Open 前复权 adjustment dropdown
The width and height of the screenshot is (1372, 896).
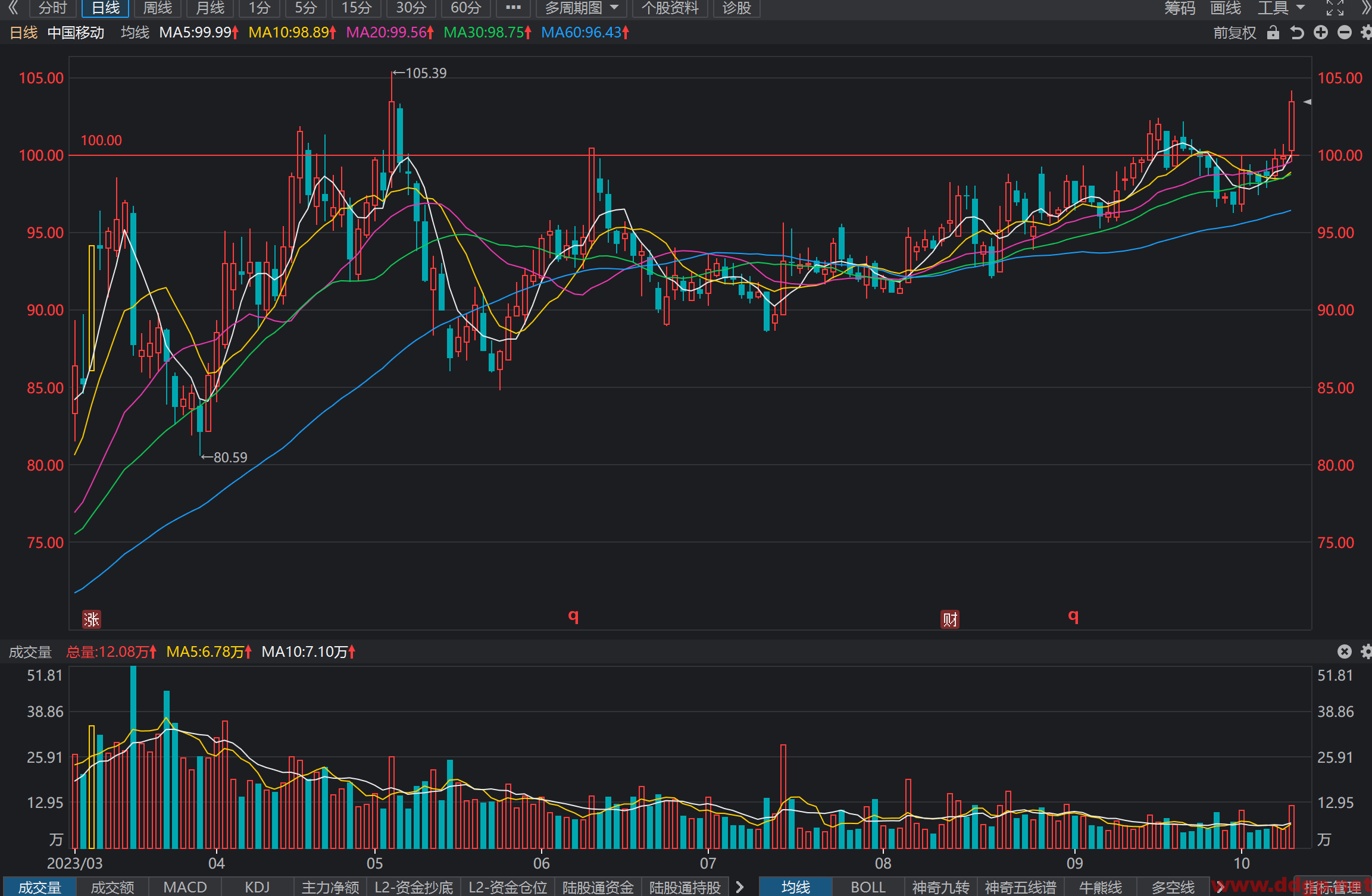[1235, 33]
